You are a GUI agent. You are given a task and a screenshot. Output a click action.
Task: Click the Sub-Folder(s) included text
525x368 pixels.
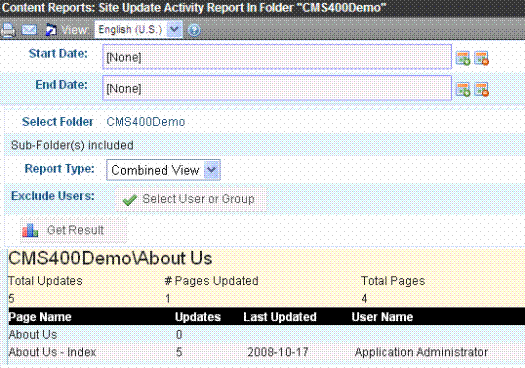tap(72, 145)
